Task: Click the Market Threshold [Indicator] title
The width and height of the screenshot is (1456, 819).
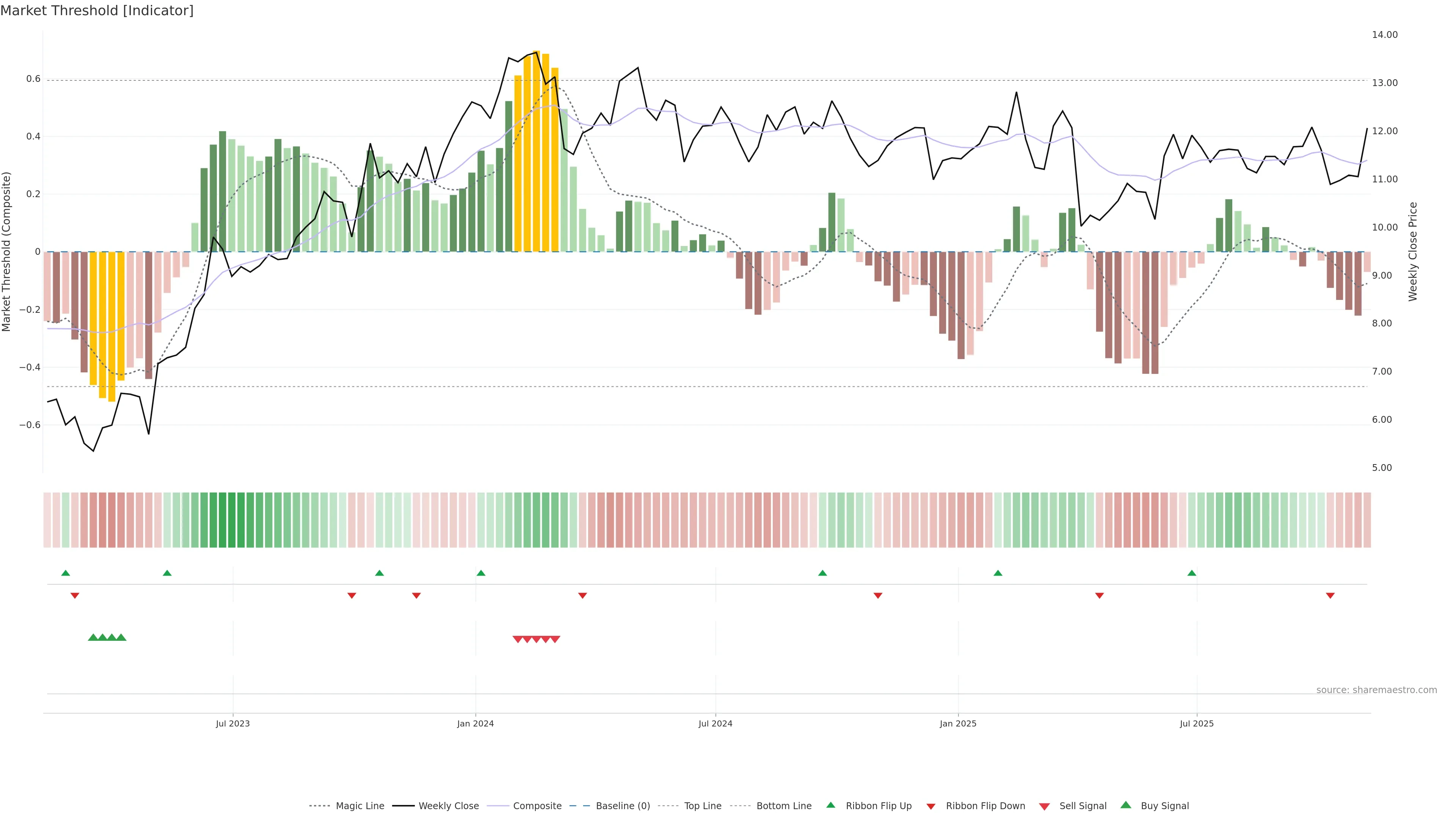Action: [x=97, y=11]
